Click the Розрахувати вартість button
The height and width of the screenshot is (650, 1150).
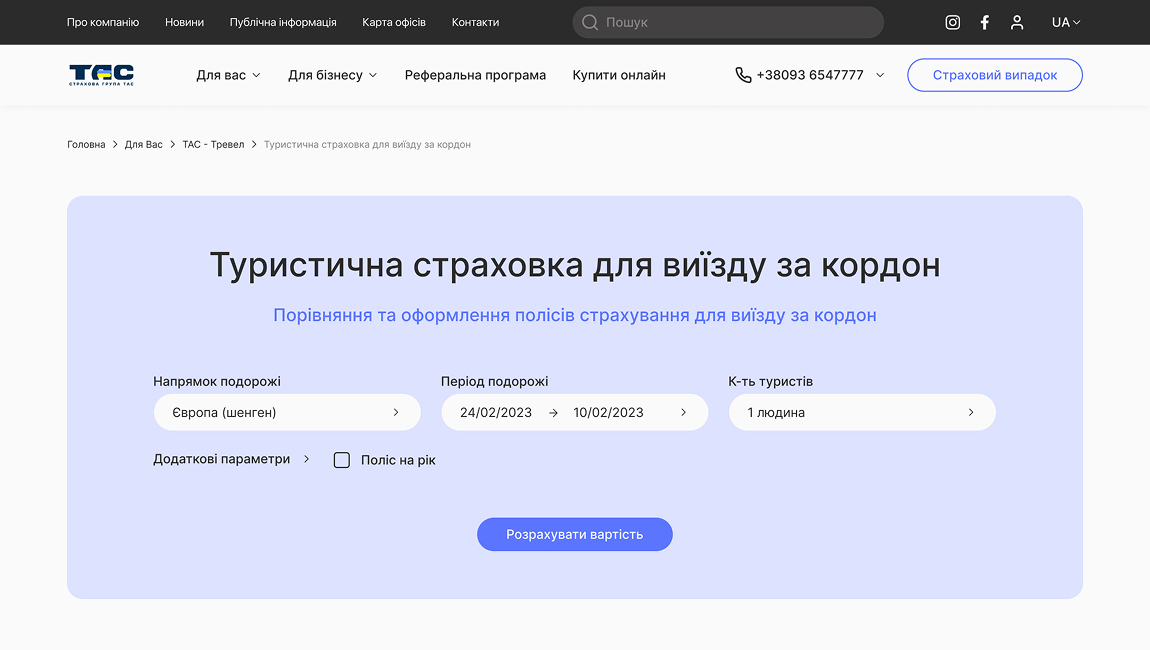(x=574, y=533)
